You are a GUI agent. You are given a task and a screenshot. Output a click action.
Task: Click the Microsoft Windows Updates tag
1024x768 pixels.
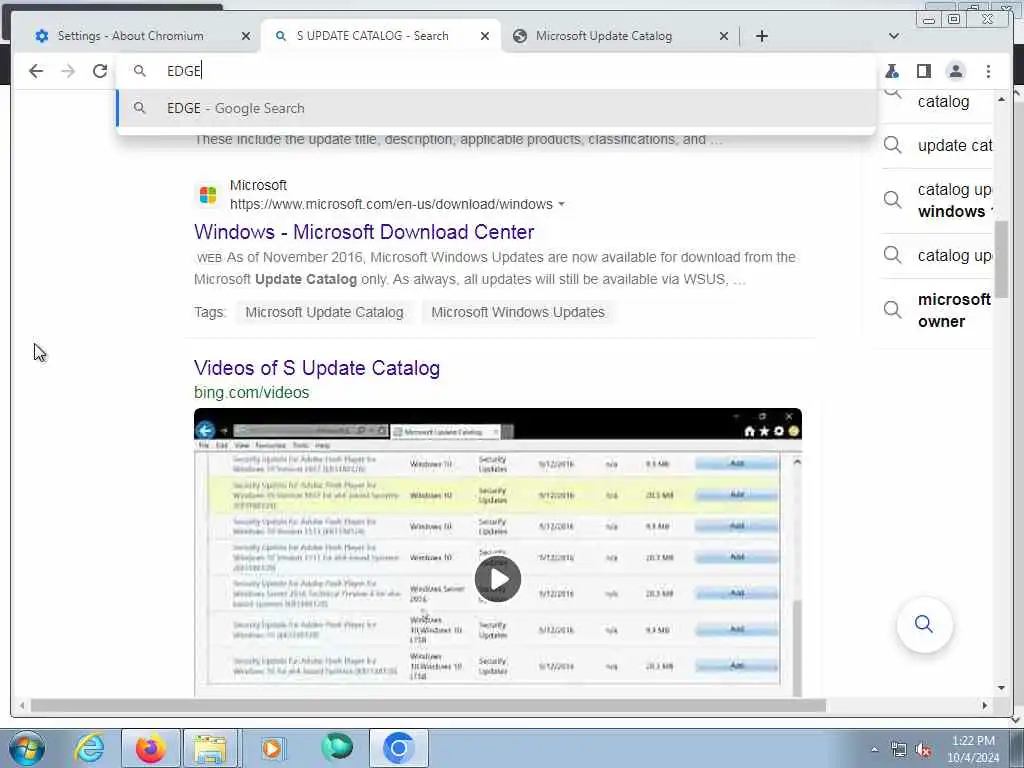518,312
